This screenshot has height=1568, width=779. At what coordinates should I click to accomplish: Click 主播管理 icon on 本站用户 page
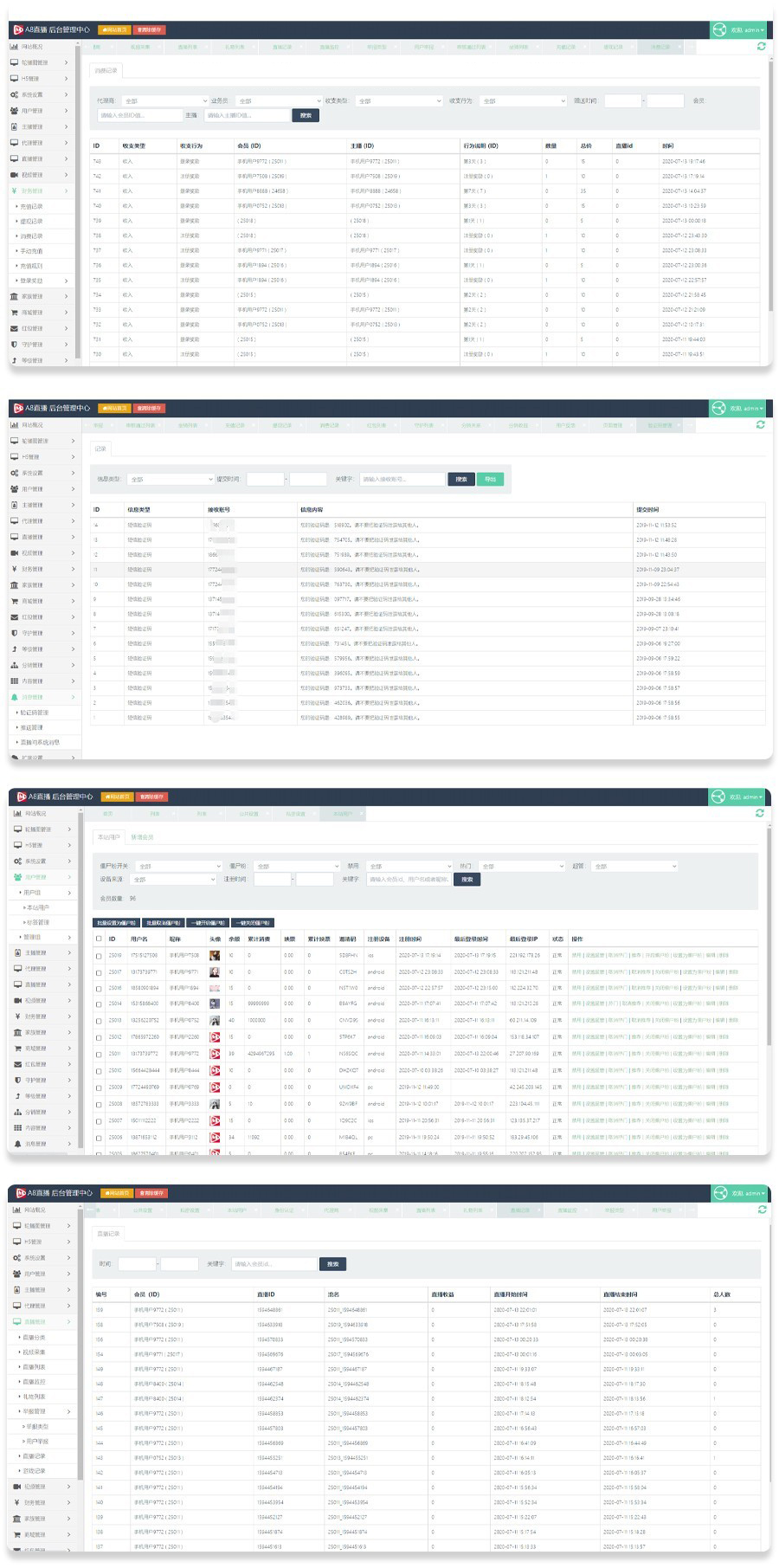[x=17, y=952]
